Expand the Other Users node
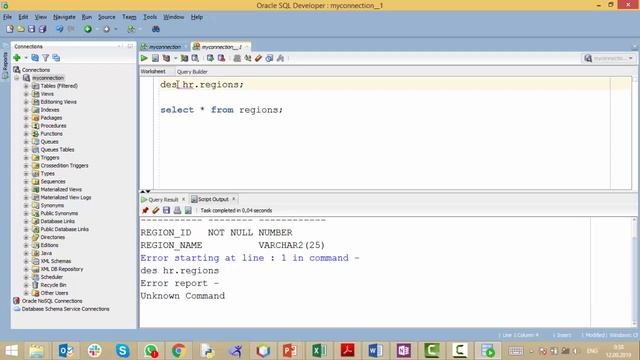The height and width of the screenshot is (360, 640). point(26,293)
